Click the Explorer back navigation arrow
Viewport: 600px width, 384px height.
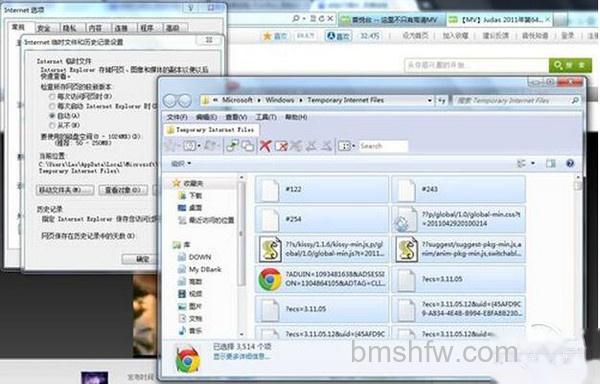[171, 101]
